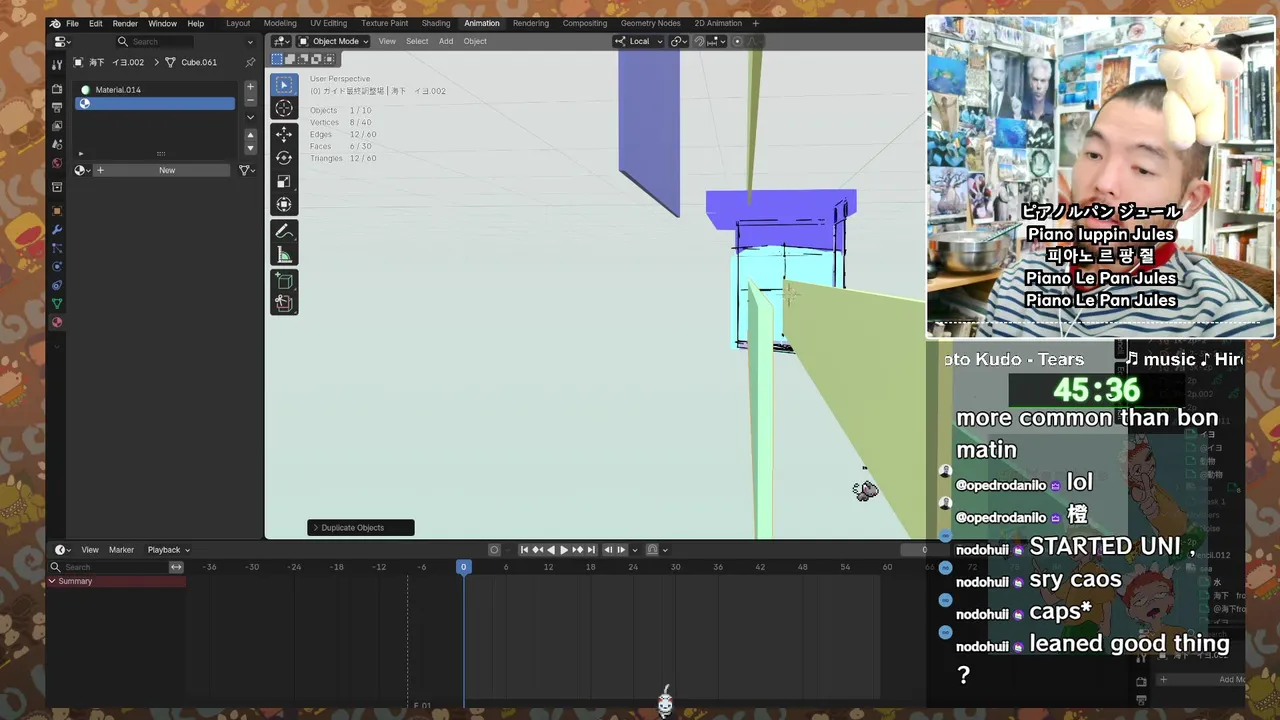Switch to the Modeling workspace tab

[280, 23]
